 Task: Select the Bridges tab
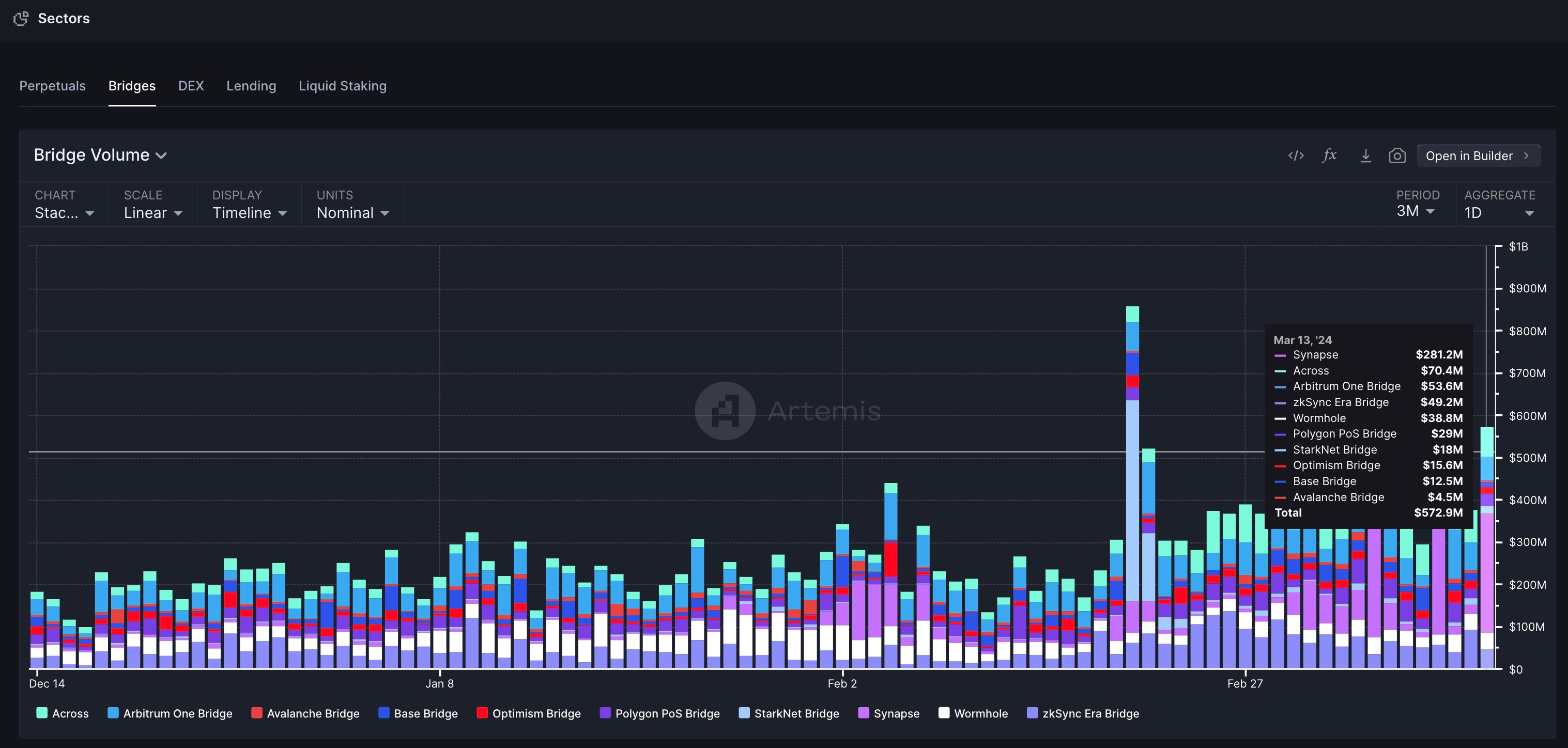tap(132, 86)
